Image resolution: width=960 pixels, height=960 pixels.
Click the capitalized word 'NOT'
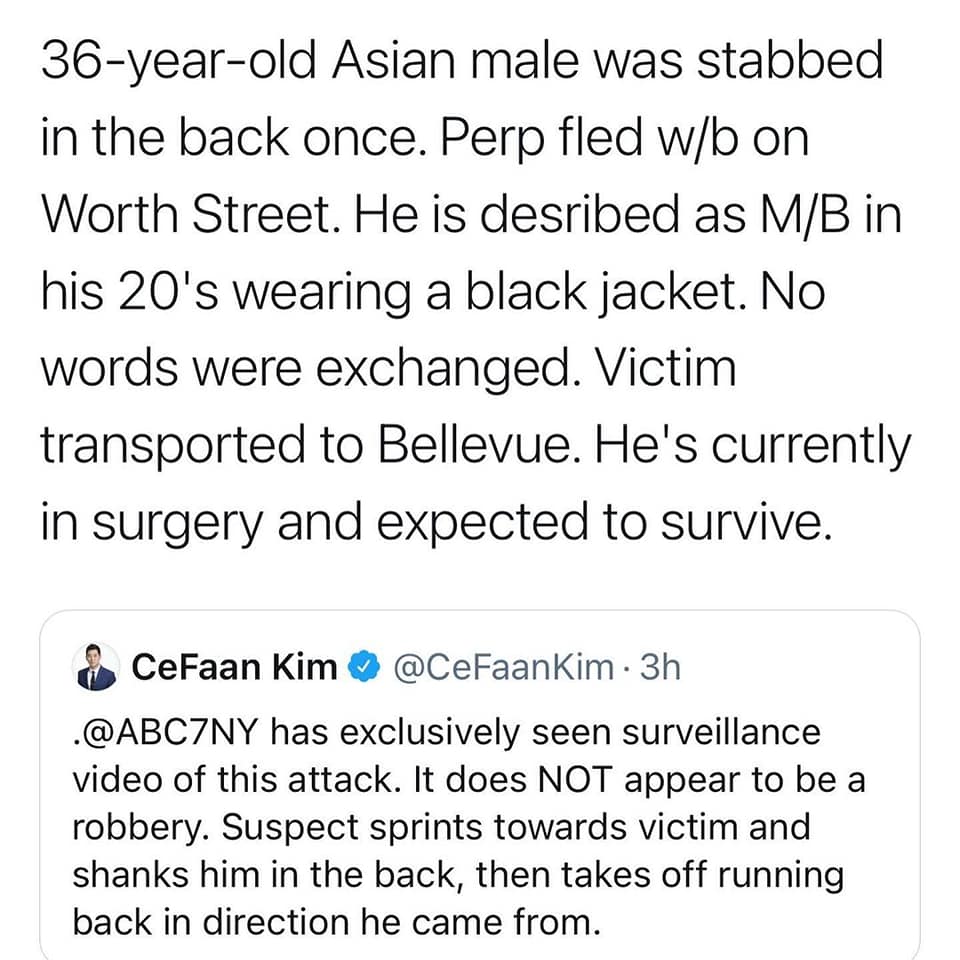(575, 780)
